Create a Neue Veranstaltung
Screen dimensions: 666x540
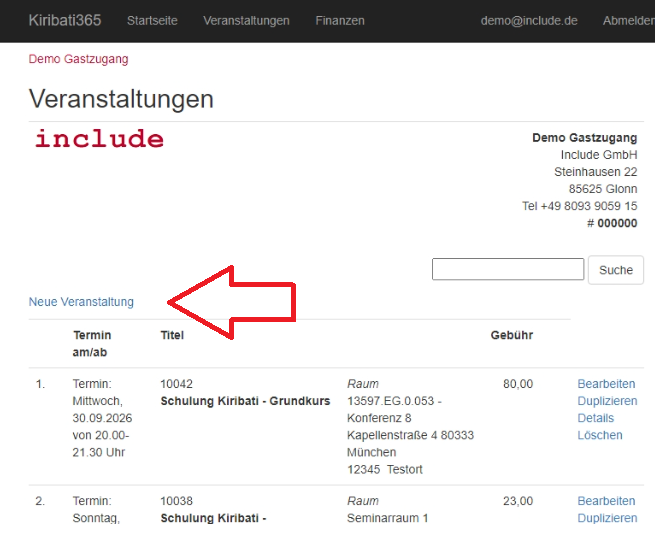(x=81, y=302)
